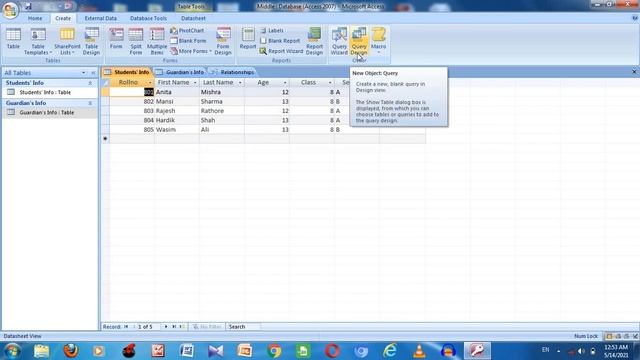The height and width of the screenshot is (360, 640).
Task: Open Google Chrome from taskbar
Action: click(x=274, y=351)
